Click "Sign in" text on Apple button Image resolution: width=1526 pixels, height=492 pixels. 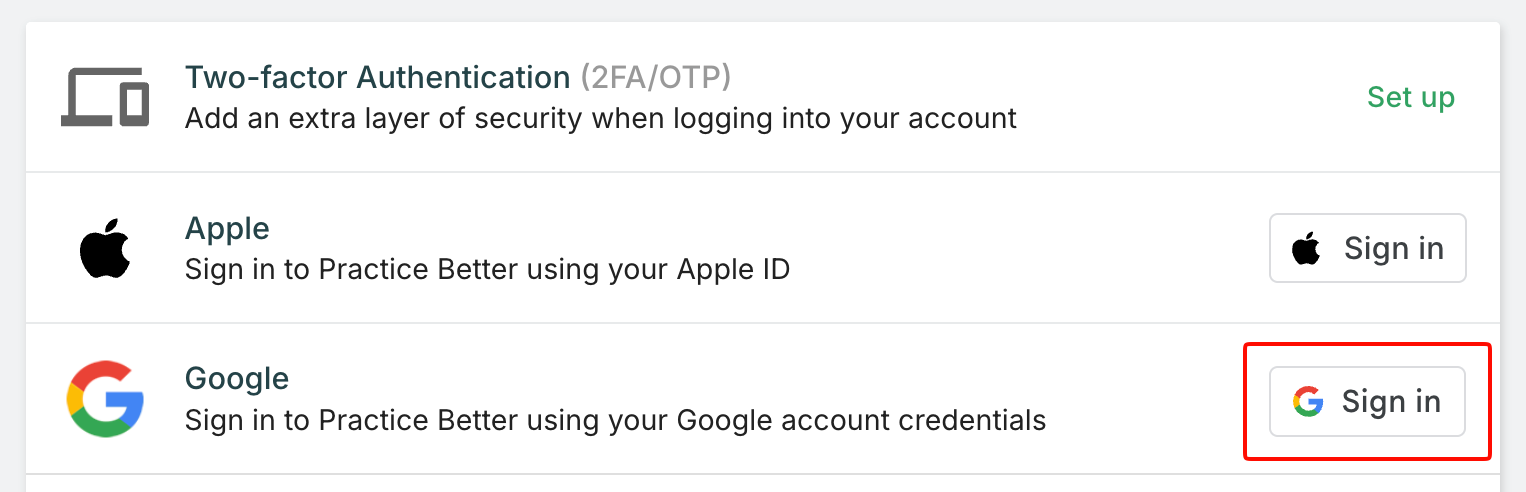click(x=1393, y=248)
